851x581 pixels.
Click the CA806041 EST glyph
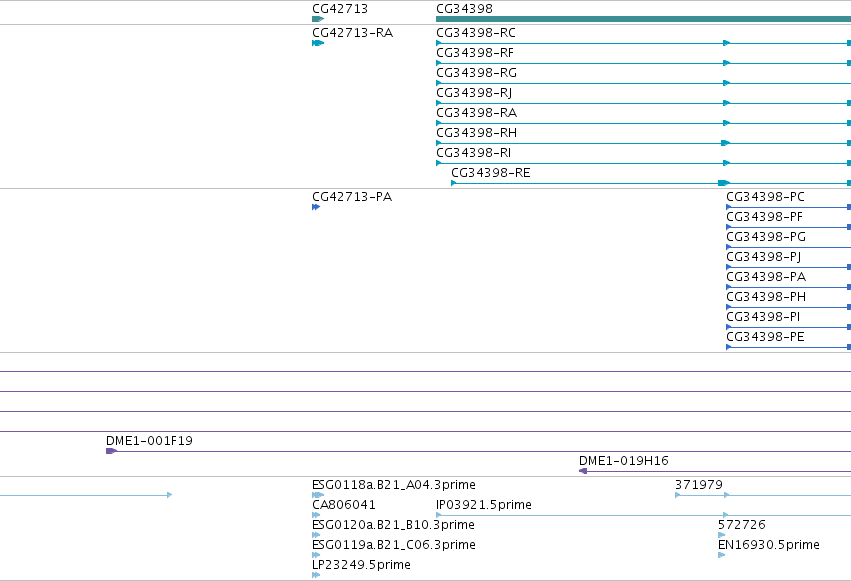[316, 515]
